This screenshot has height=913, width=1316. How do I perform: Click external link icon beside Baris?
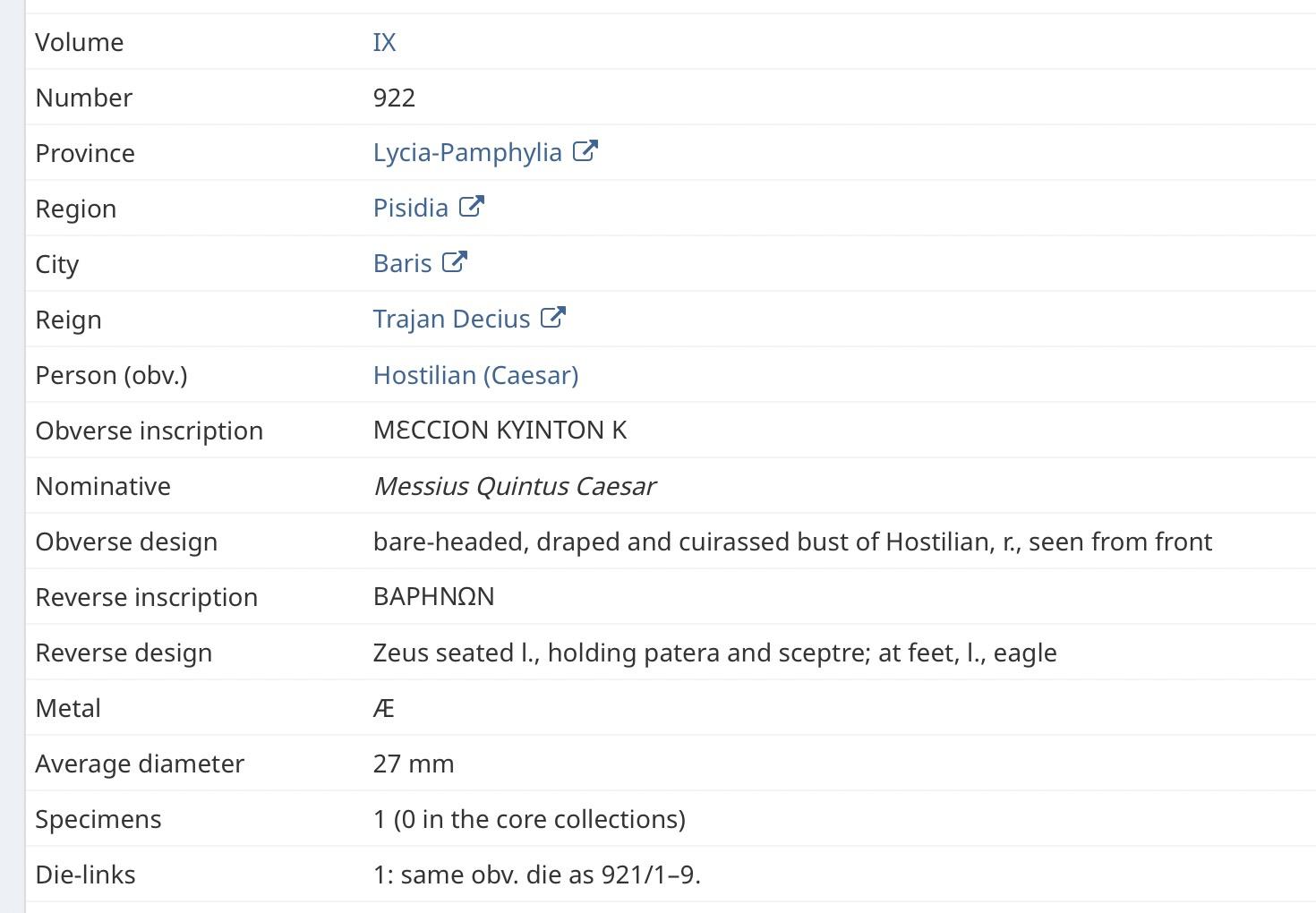pos(455,262)
